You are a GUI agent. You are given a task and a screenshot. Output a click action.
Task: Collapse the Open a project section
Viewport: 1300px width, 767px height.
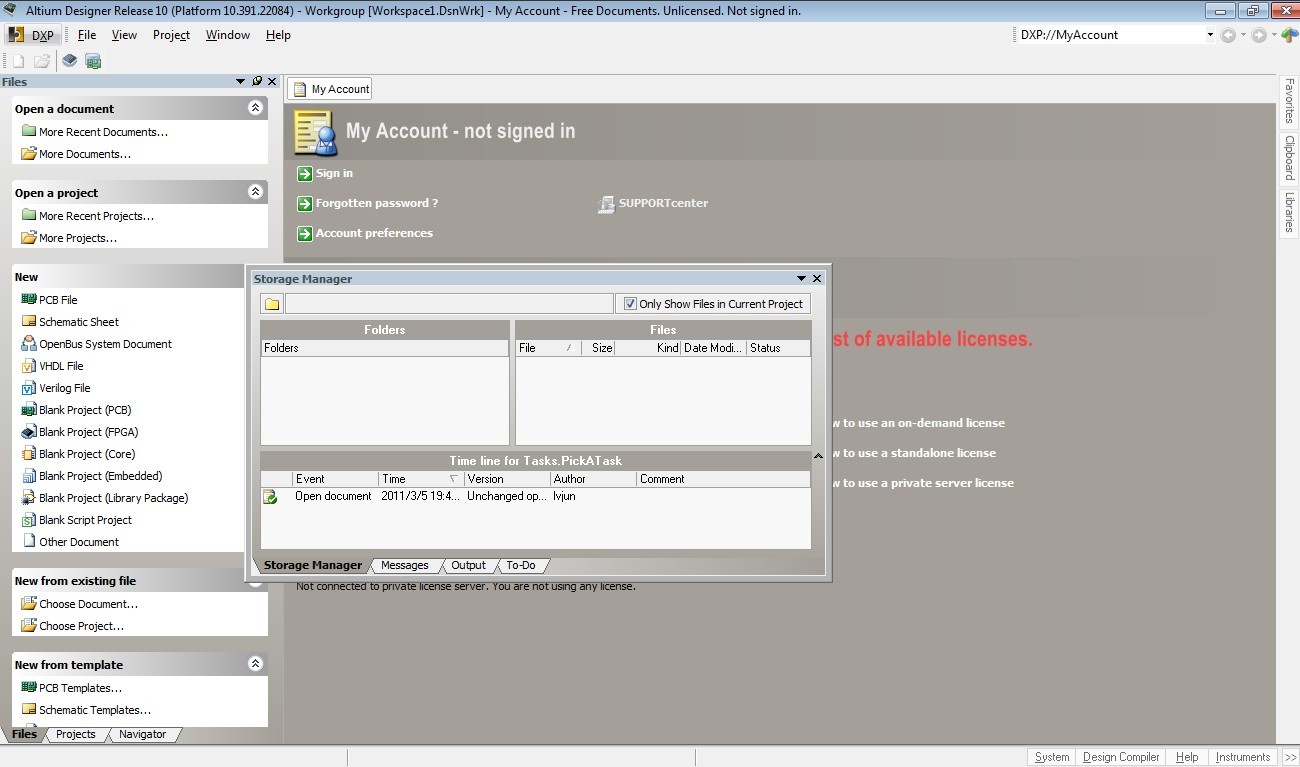(x=255, y=192)
